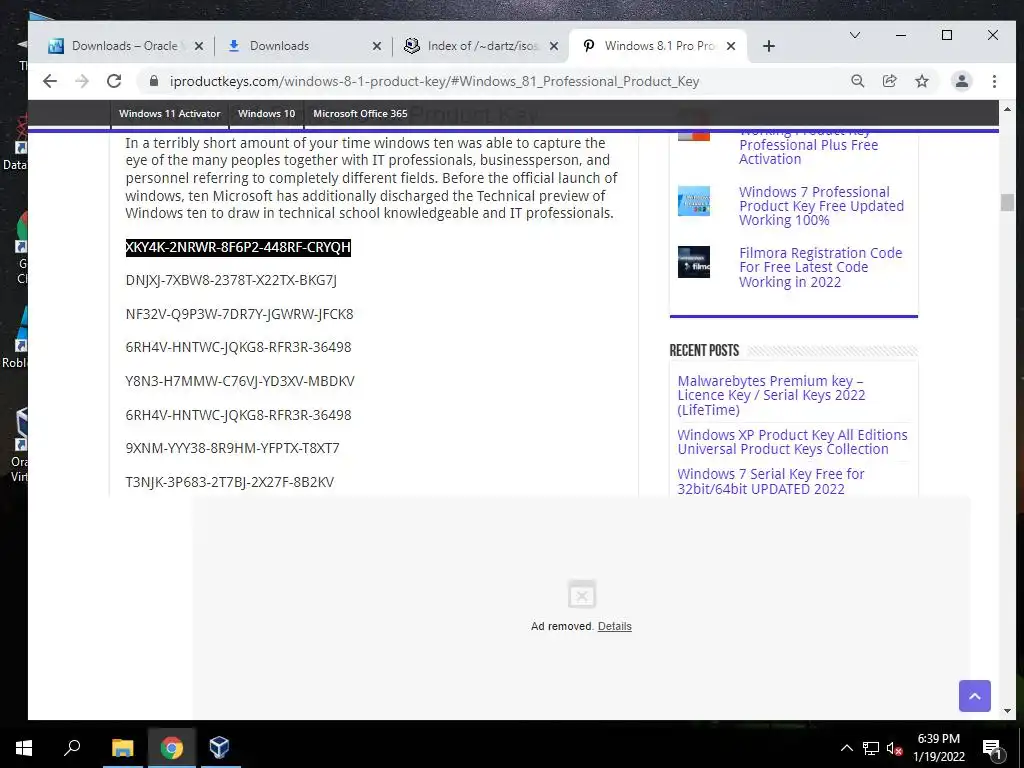The height and width of the screenshot is (768, 1024).
Task: Open Malwarebytes Premium key post
Action: click(x=771, y=395)
